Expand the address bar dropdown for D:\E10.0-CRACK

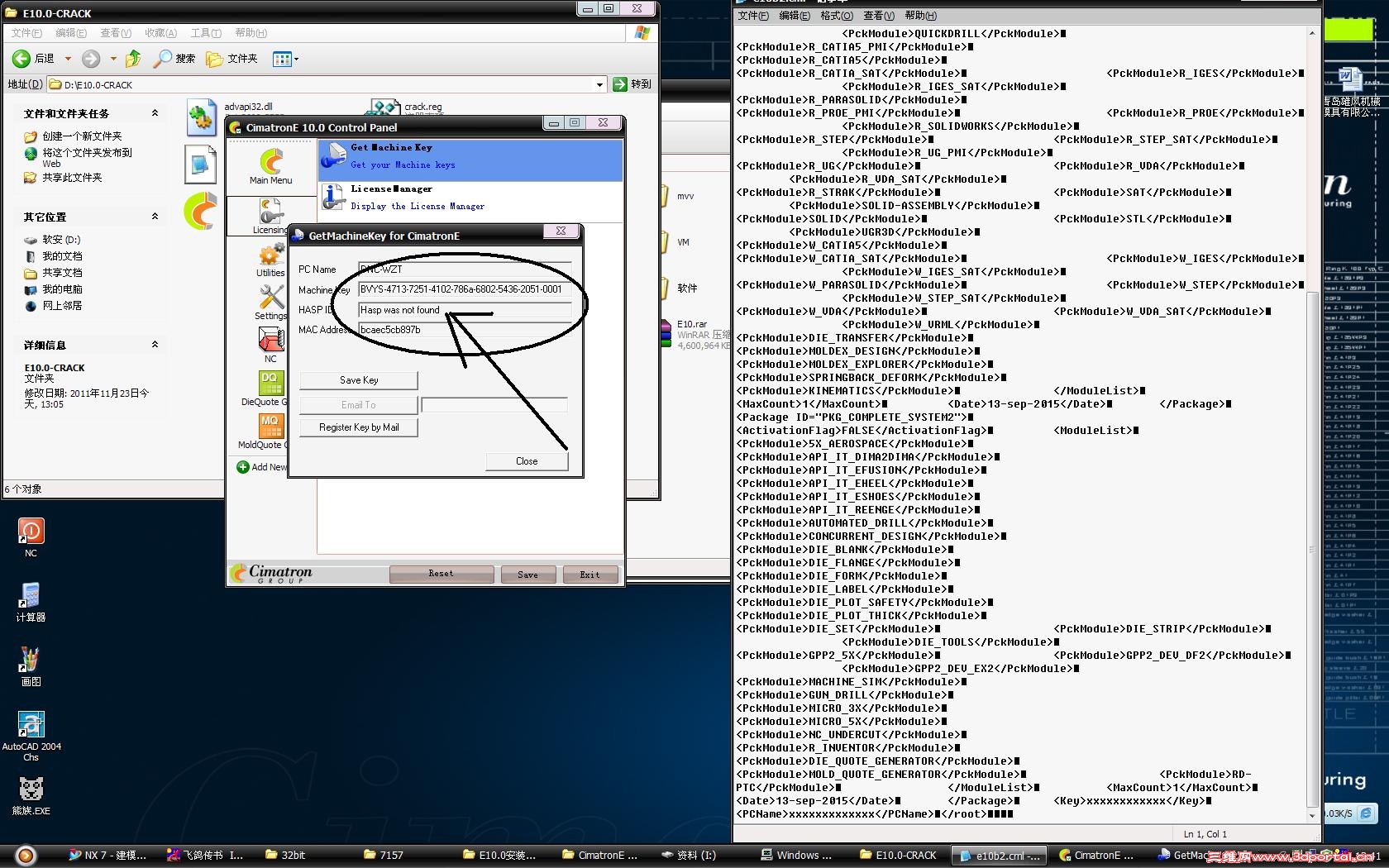pos(599,84)
